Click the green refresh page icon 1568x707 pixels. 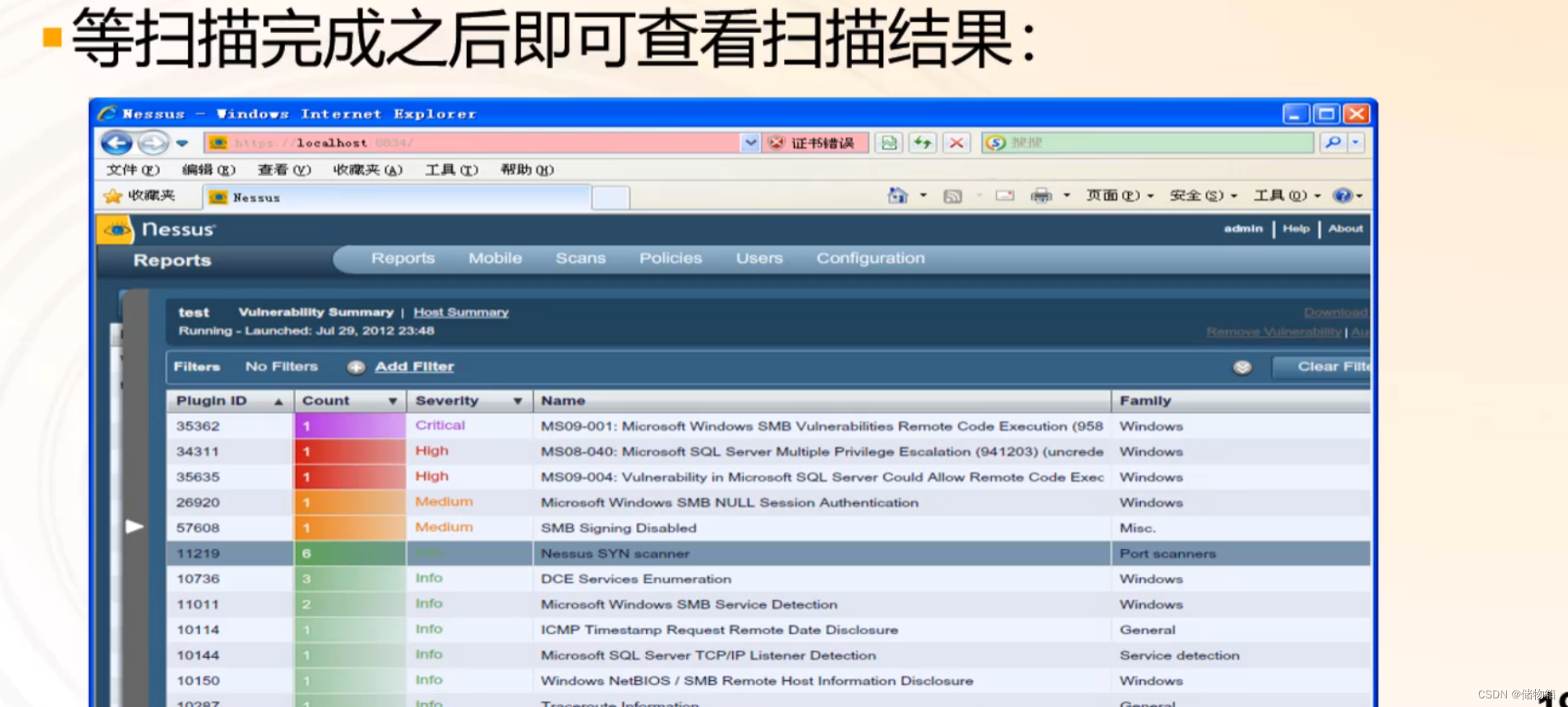click(922, 142)
